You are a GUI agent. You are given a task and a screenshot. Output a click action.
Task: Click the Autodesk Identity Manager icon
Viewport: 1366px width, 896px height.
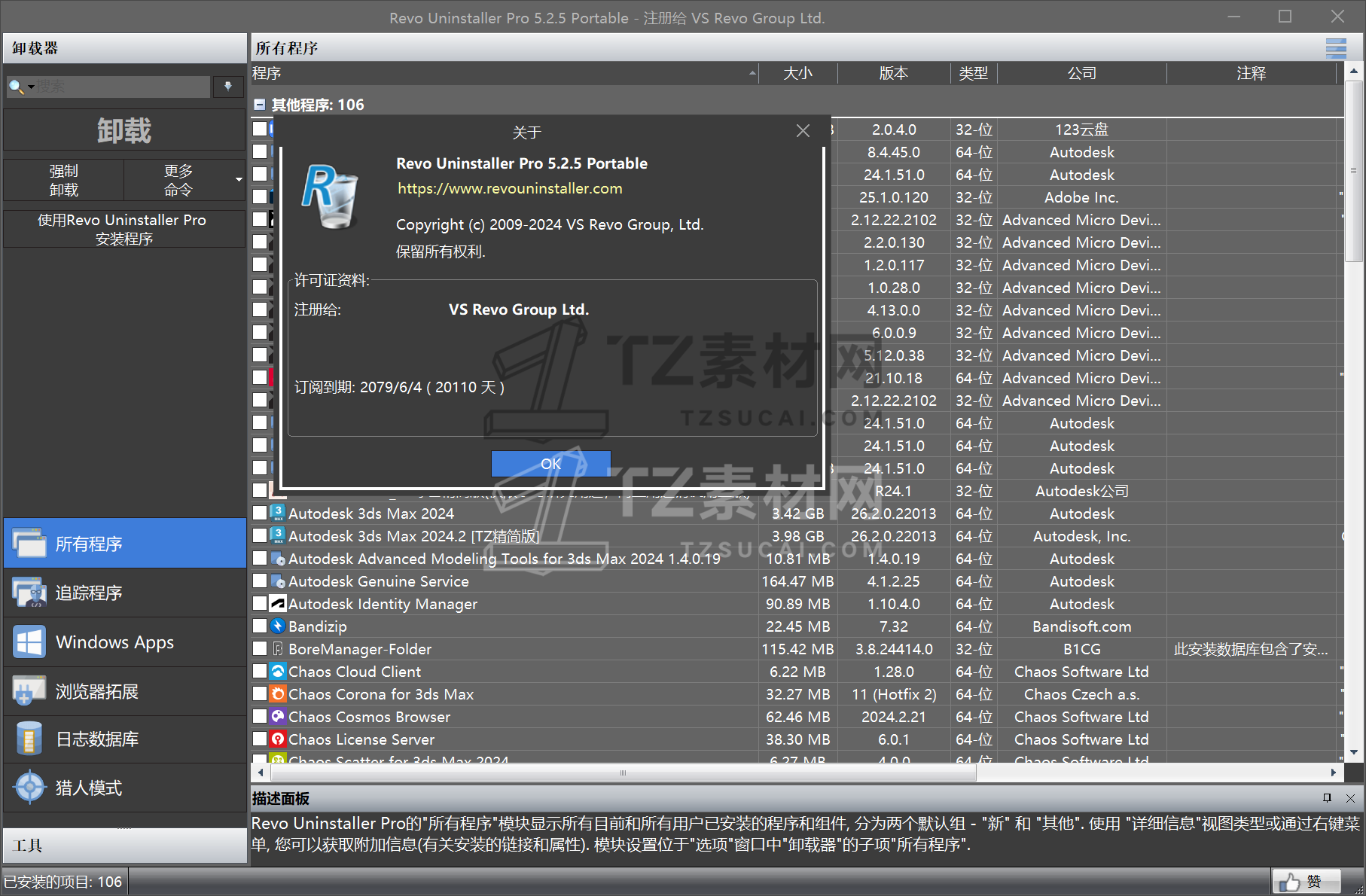pyautogui.click(x=278, y=604)
